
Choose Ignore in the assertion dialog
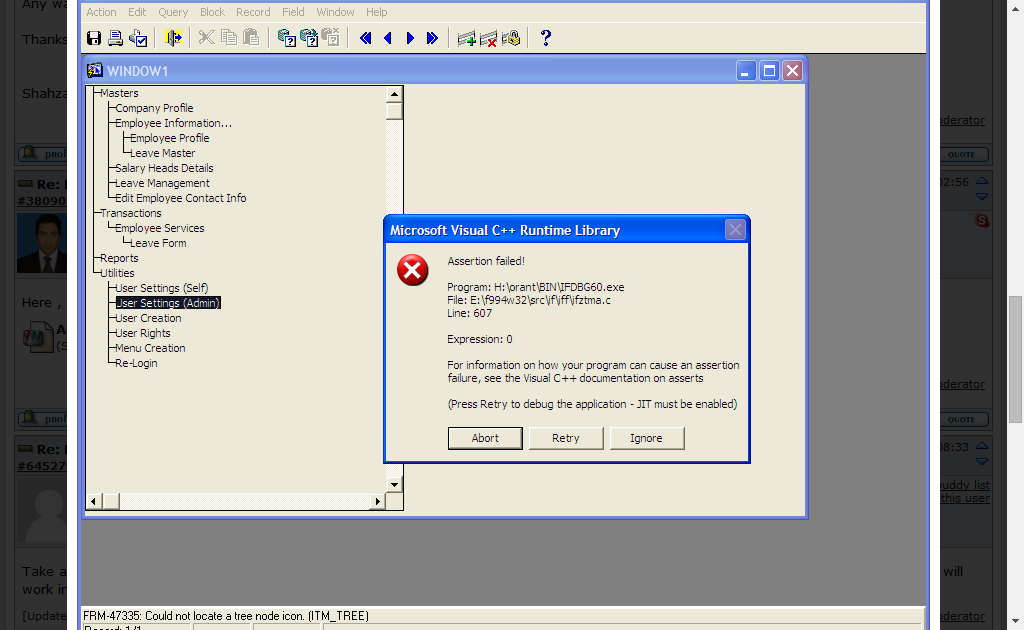(646, 438)
